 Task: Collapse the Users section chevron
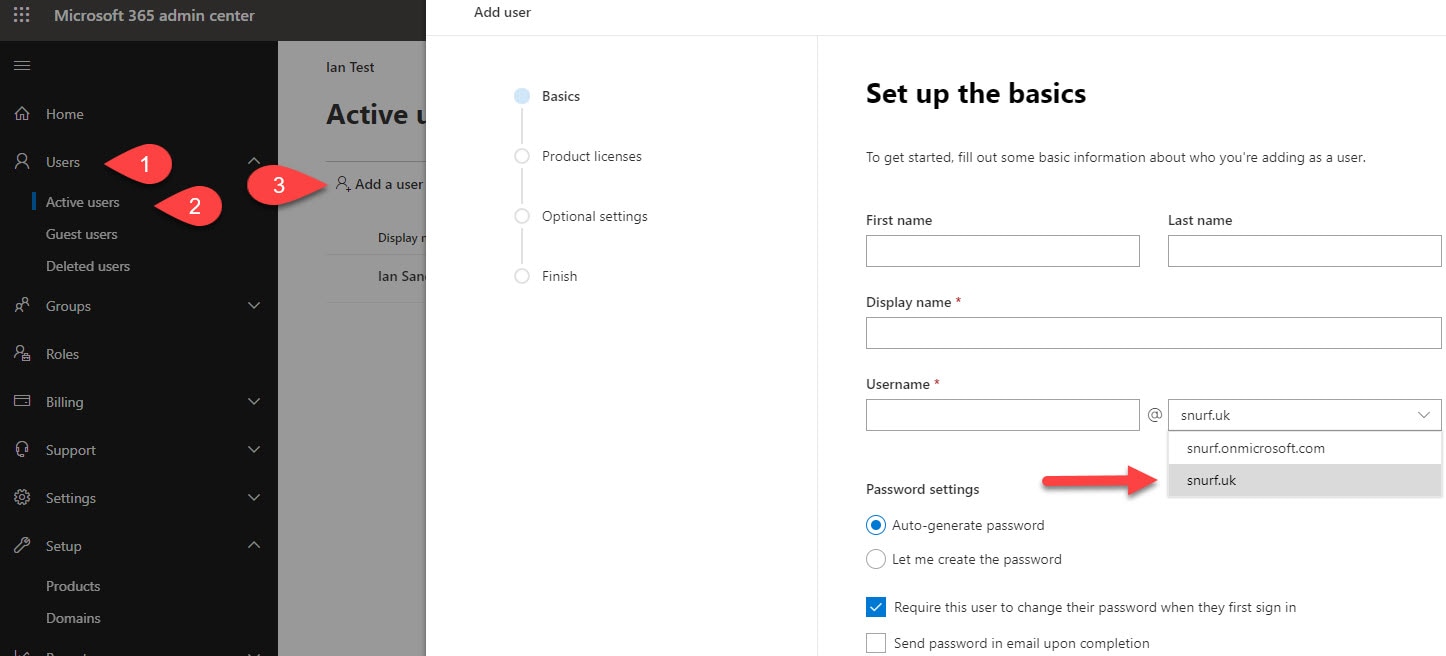[x=254, y=162]
